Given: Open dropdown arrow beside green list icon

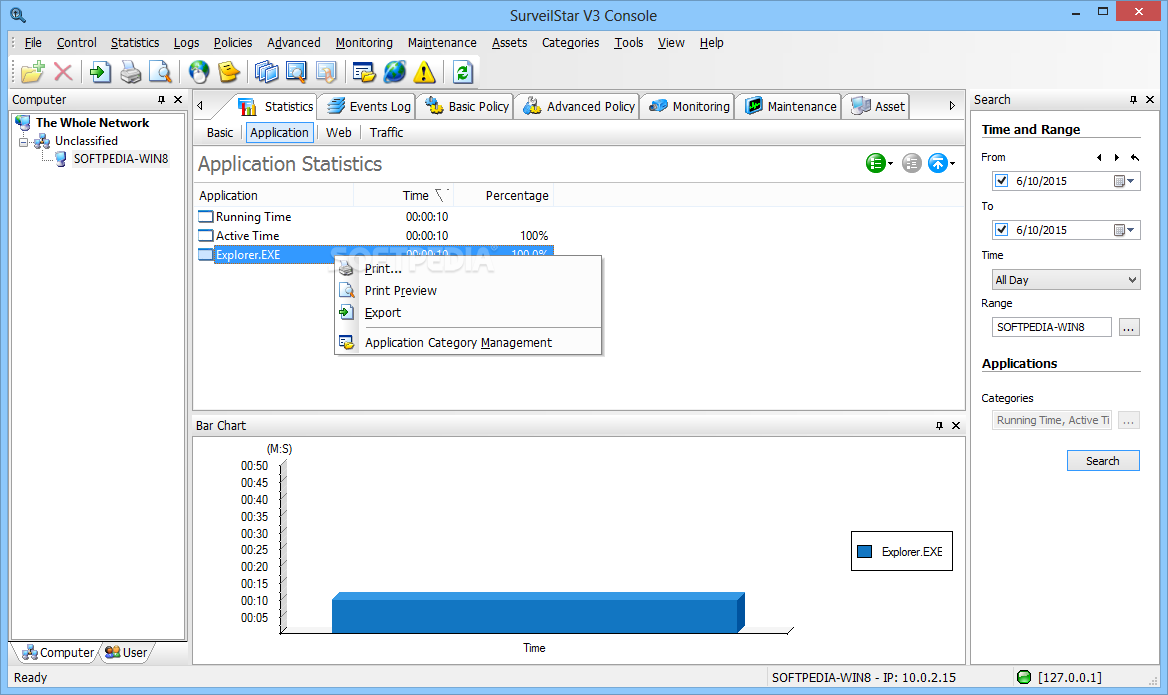Looking at the screenshot, I should [890, 164].
